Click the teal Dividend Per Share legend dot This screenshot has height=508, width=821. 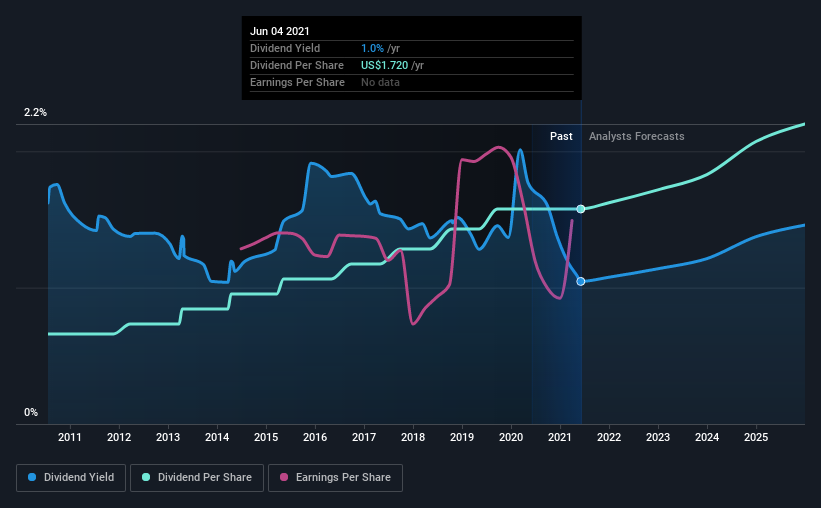click(x=146, y=477)
